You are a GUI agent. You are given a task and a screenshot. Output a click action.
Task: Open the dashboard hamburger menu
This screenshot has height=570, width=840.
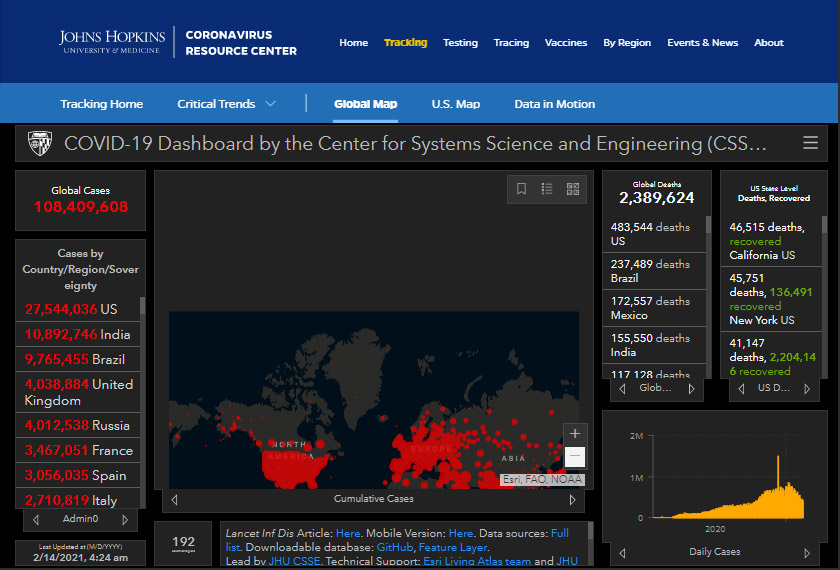coord(810,143)
